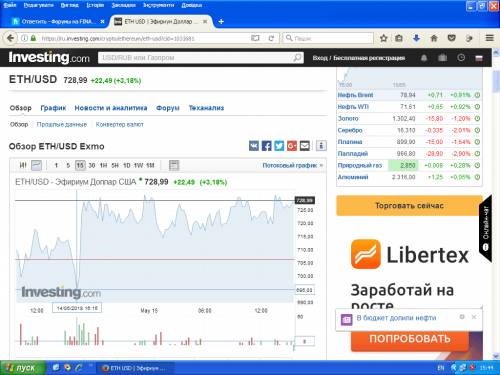Screen dimensions: 500x375
Task: Open the Нефть Brent quote link
Action: point(355,95)
